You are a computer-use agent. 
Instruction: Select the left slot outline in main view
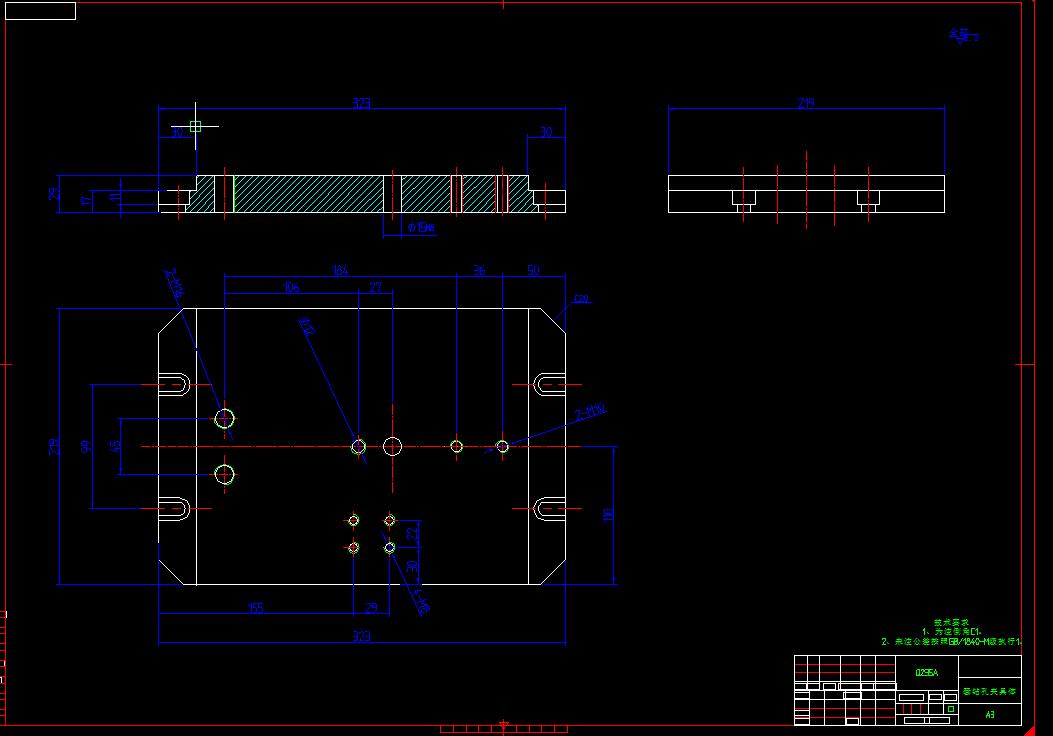(x=172, y=383)
